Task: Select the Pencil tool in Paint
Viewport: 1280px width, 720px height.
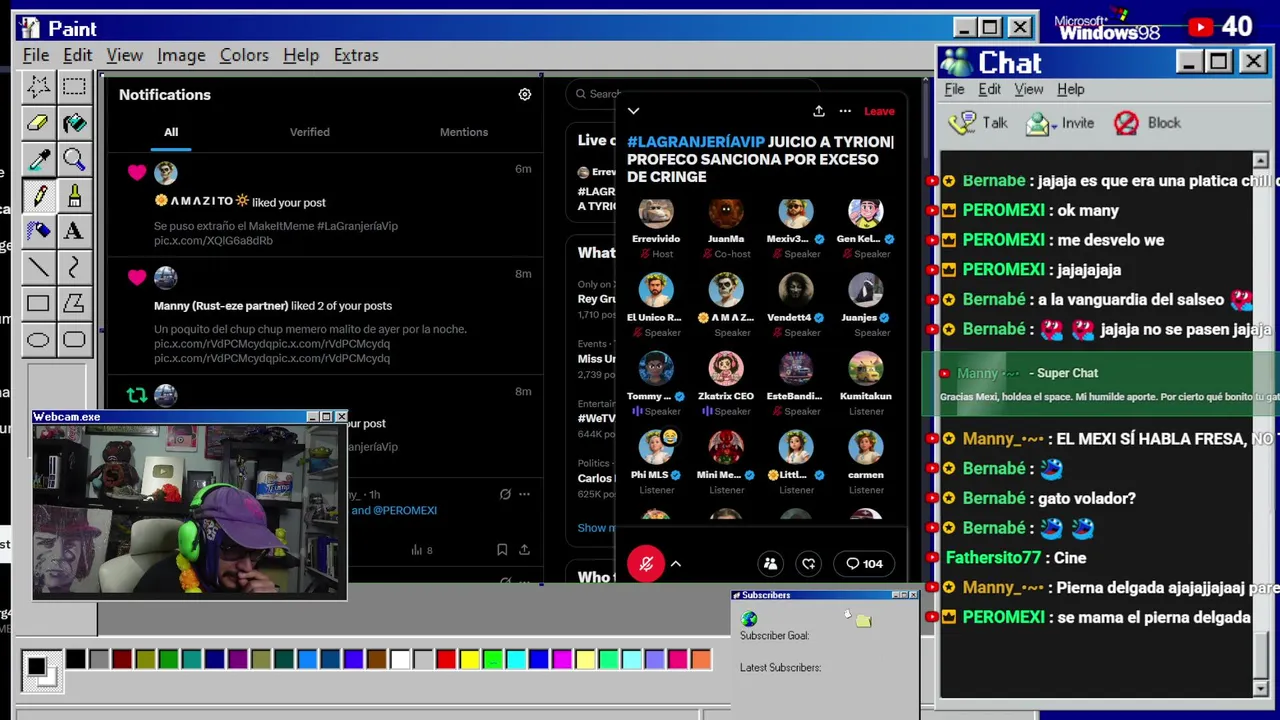Action: (x=38, y=195)
